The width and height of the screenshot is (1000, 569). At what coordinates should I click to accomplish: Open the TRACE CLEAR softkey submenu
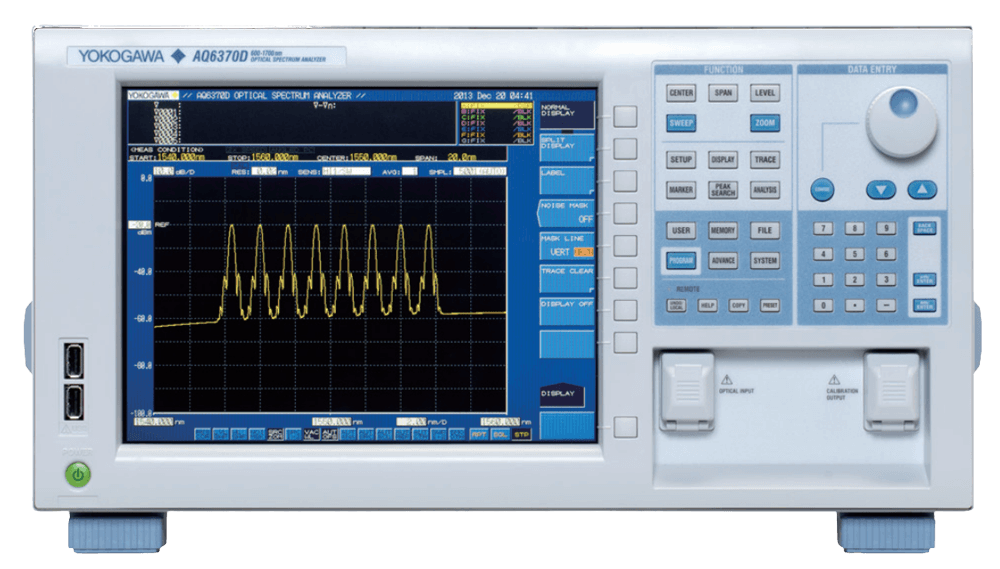pos(566,277)
